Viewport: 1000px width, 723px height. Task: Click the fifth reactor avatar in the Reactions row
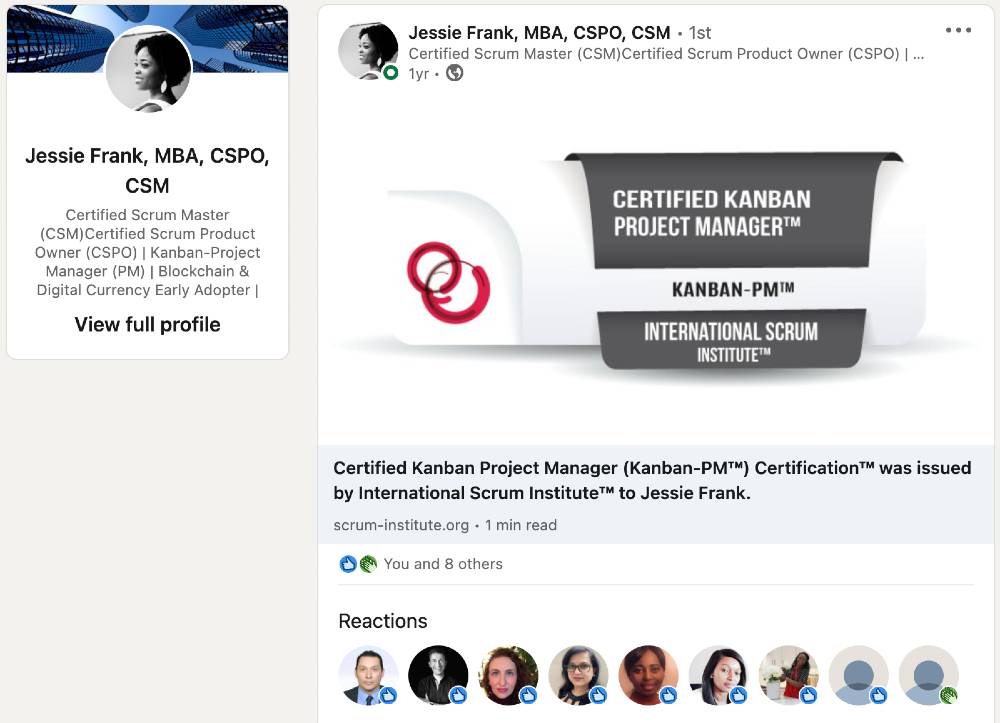[649, 675]
